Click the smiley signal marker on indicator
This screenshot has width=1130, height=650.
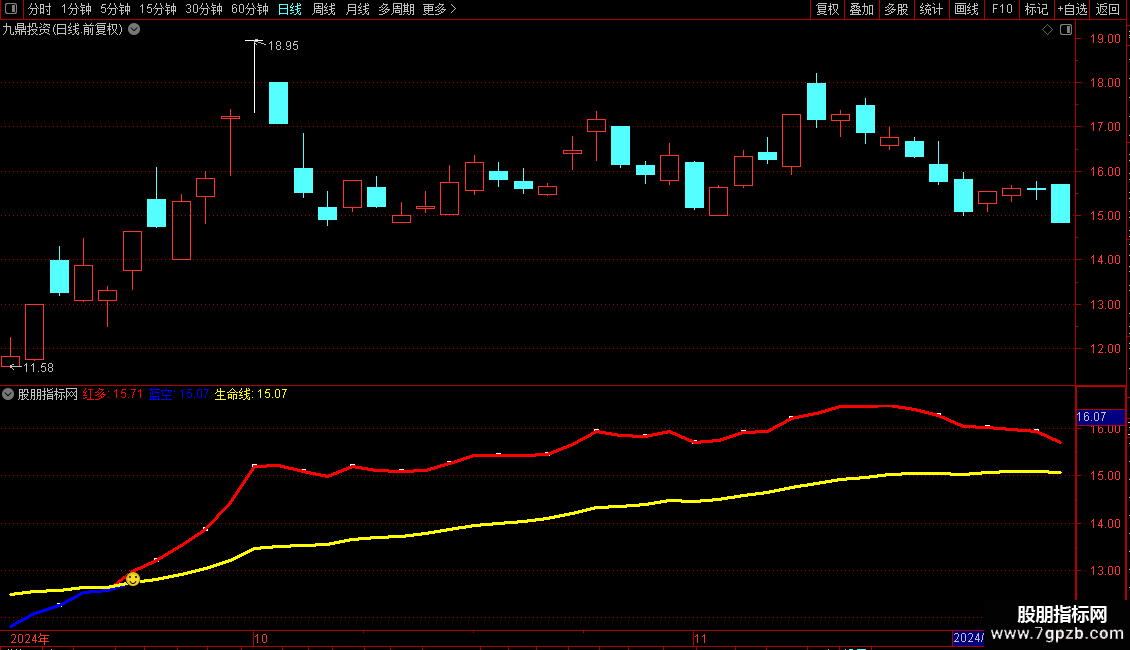(x=133, y=579)
